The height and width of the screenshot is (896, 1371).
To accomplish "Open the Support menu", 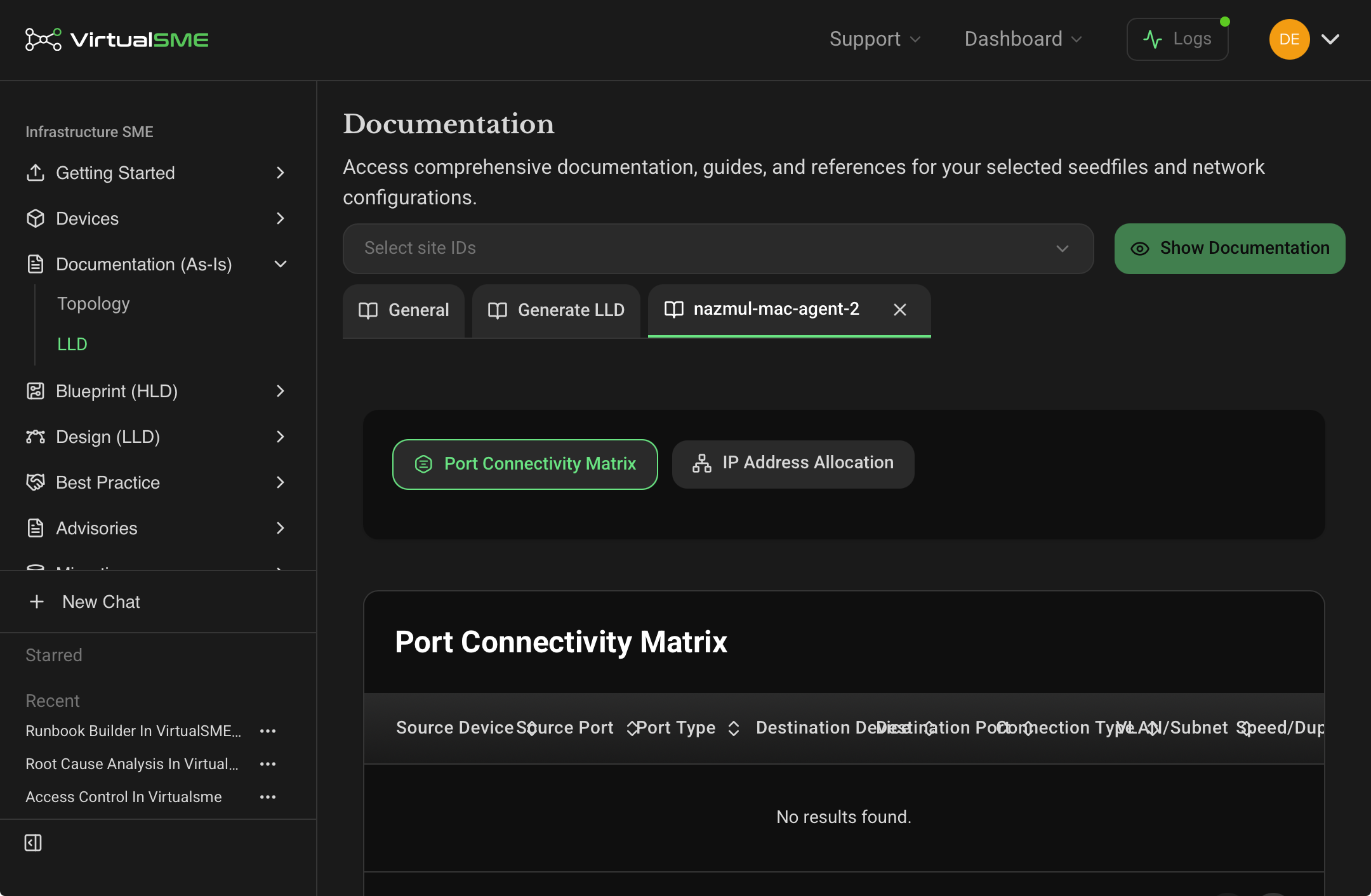I will (875, 39).
